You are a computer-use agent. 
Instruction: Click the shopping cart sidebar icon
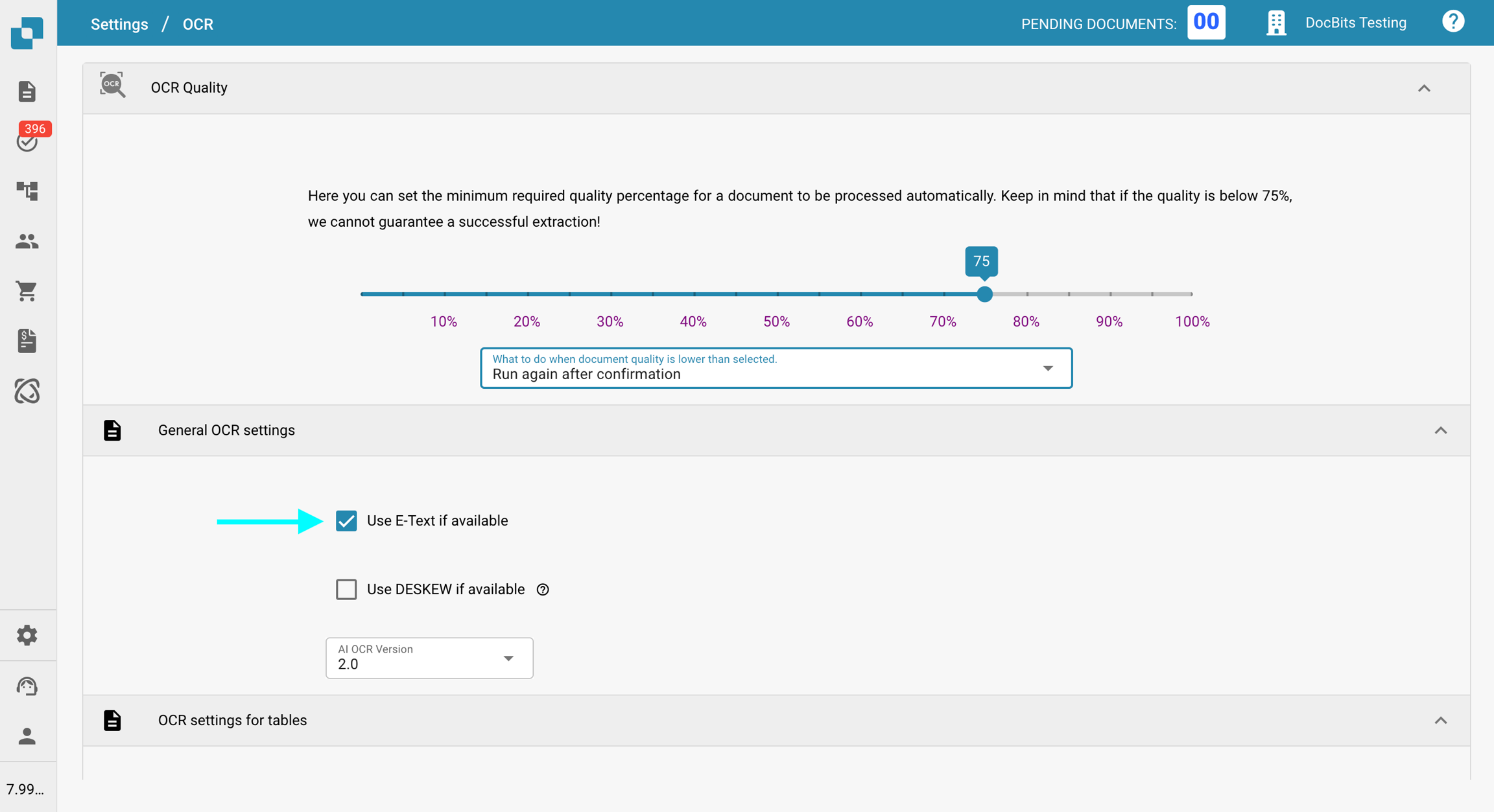tap(27, 291)
